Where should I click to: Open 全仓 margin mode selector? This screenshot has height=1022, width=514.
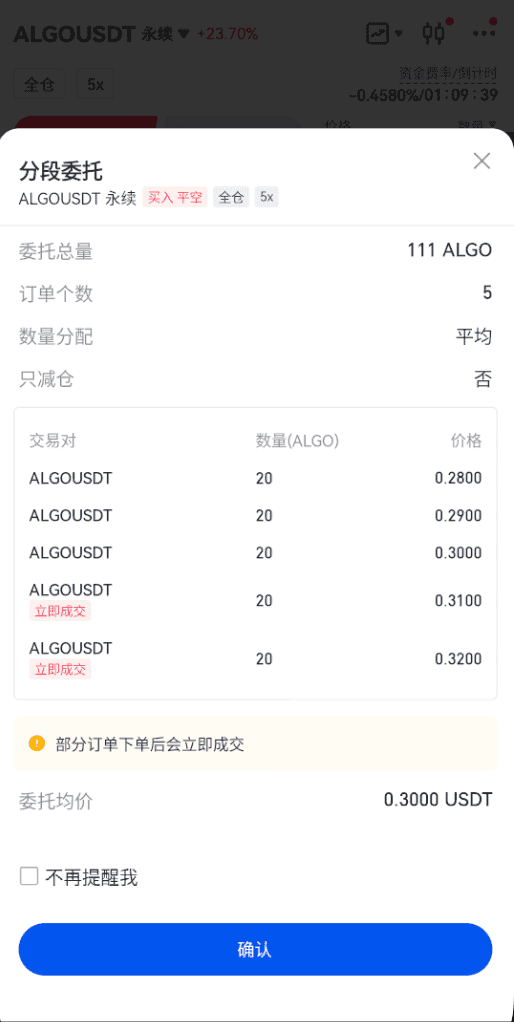click(40, 85)
